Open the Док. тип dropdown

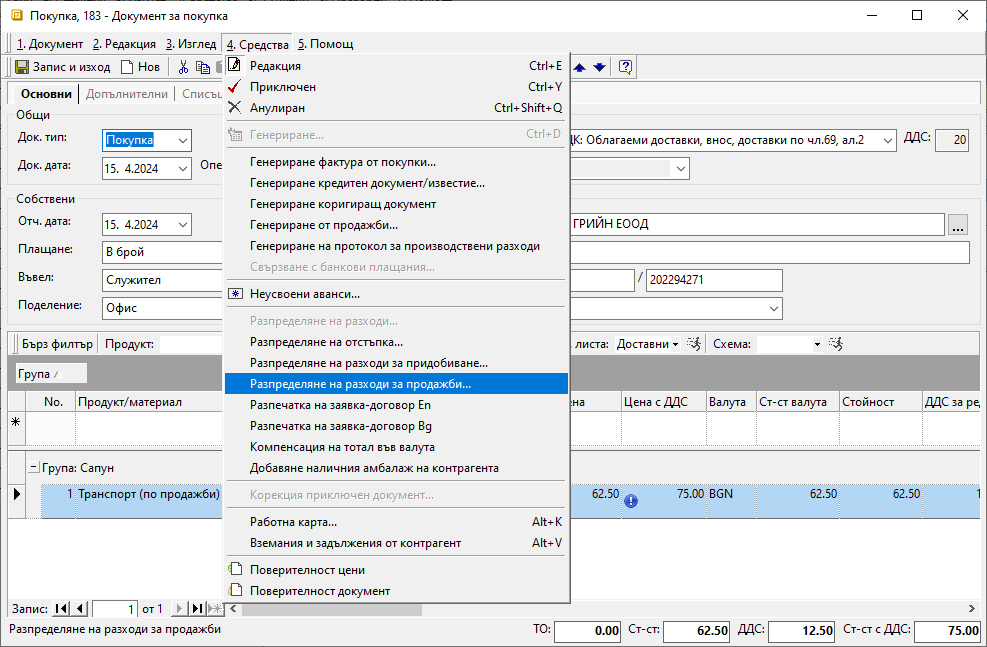click(x=182, y=141)
